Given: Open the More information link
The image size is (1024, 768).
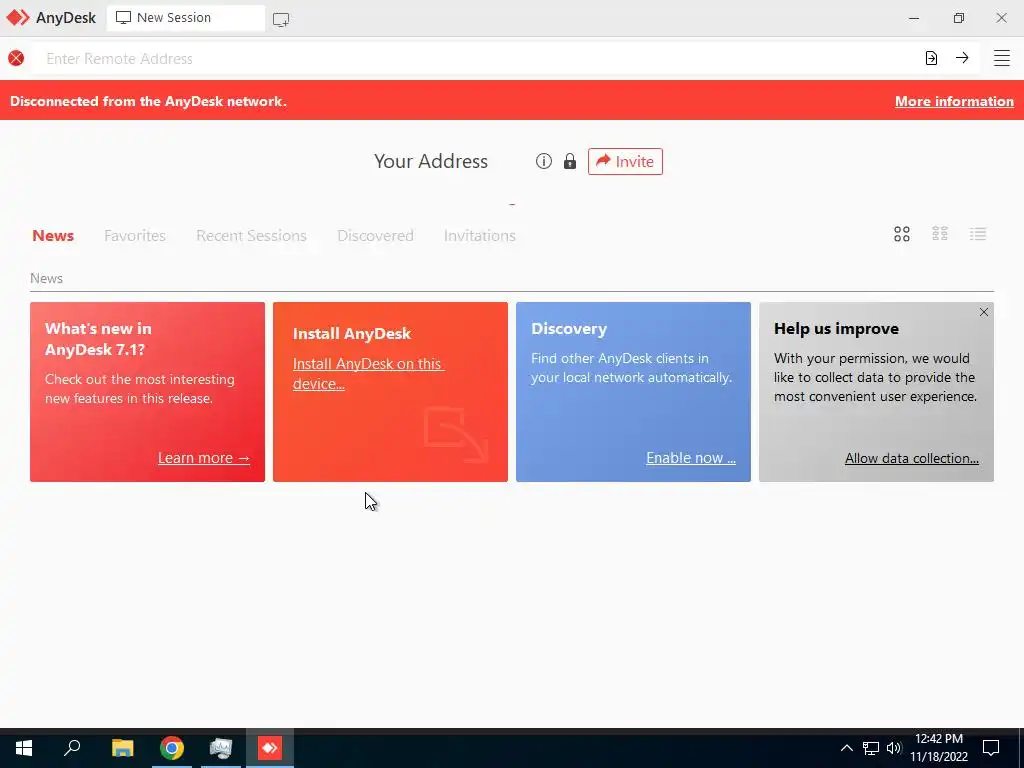Looking at the screenshot, I should [x=954, y=101].
